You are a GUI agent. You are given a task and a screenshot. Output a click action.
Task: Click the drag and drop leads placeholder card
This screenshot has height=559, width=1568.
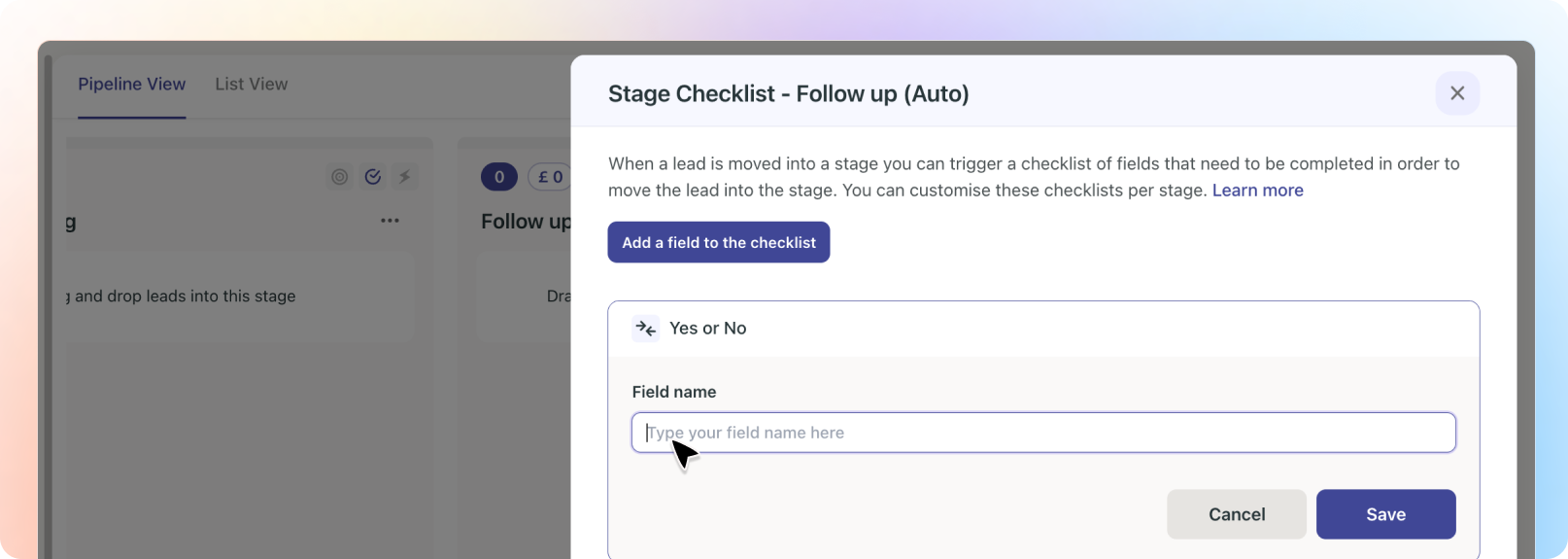point(239,297)
